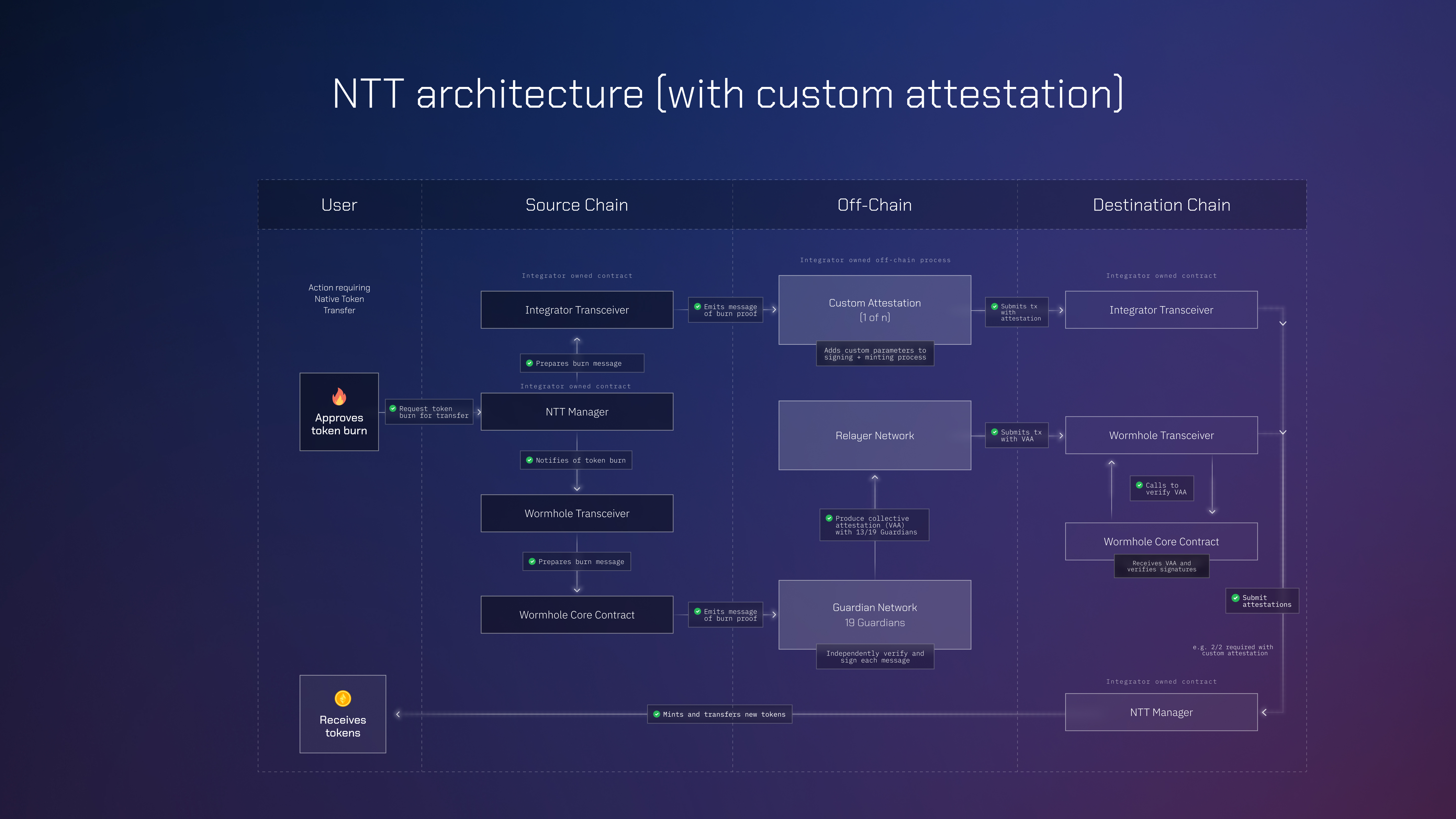Viewport: 1456px width, 819px height.
Task: Select Destination Chain's Integrator Transceiver box
Action: 1162,310
